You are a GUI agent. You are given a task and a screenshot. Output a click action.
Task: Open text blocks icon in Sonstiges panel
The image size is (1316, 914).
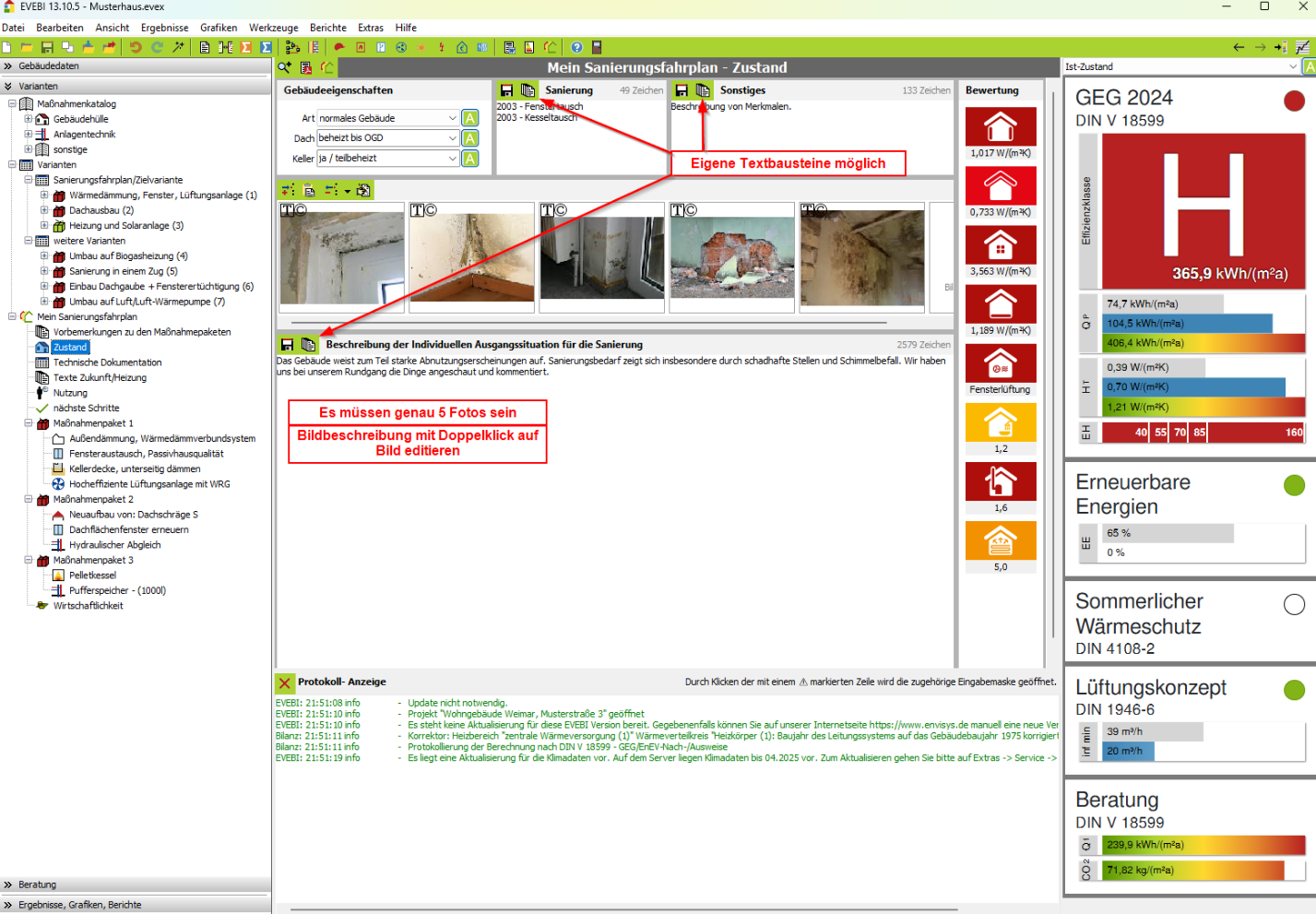(703, 90)
